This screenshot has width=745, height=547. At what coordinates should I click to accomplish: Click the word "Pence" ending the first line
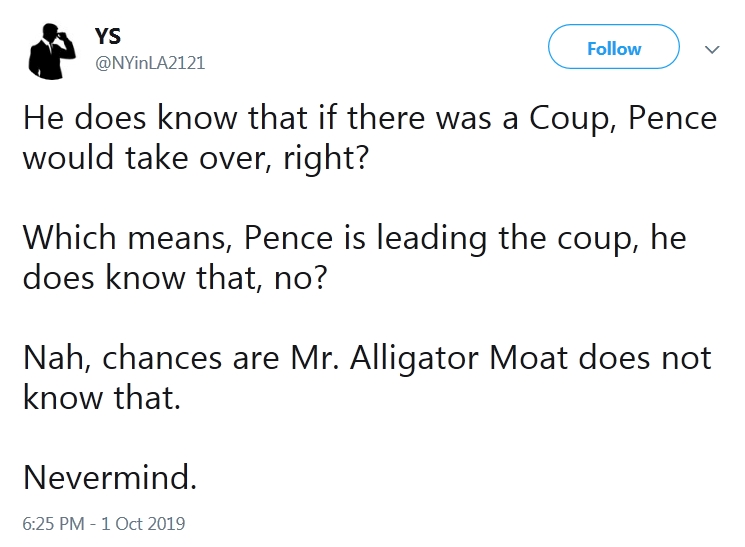coord(672,118)
